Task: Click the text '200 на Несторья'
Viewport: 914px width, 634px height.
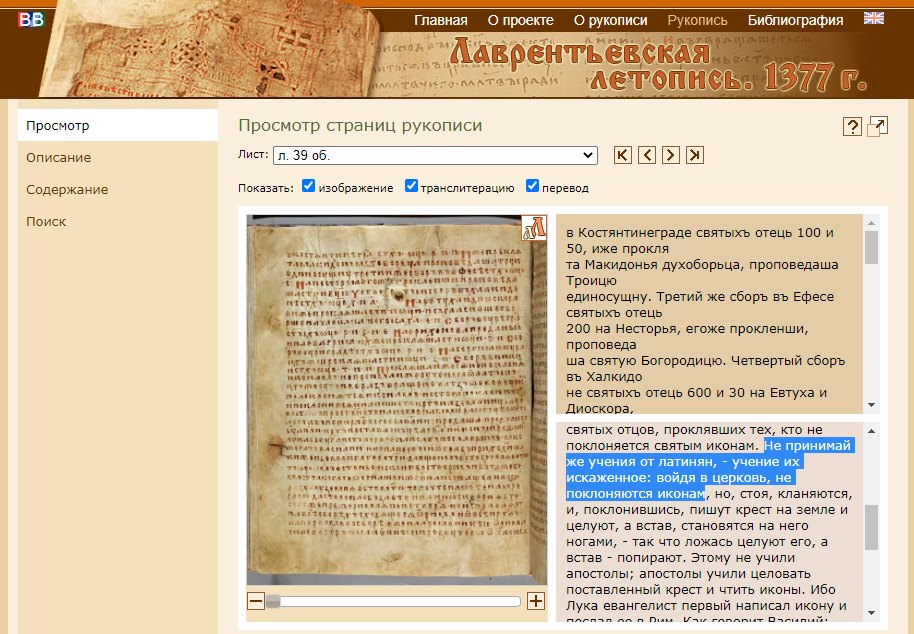Action: [621, 329]
